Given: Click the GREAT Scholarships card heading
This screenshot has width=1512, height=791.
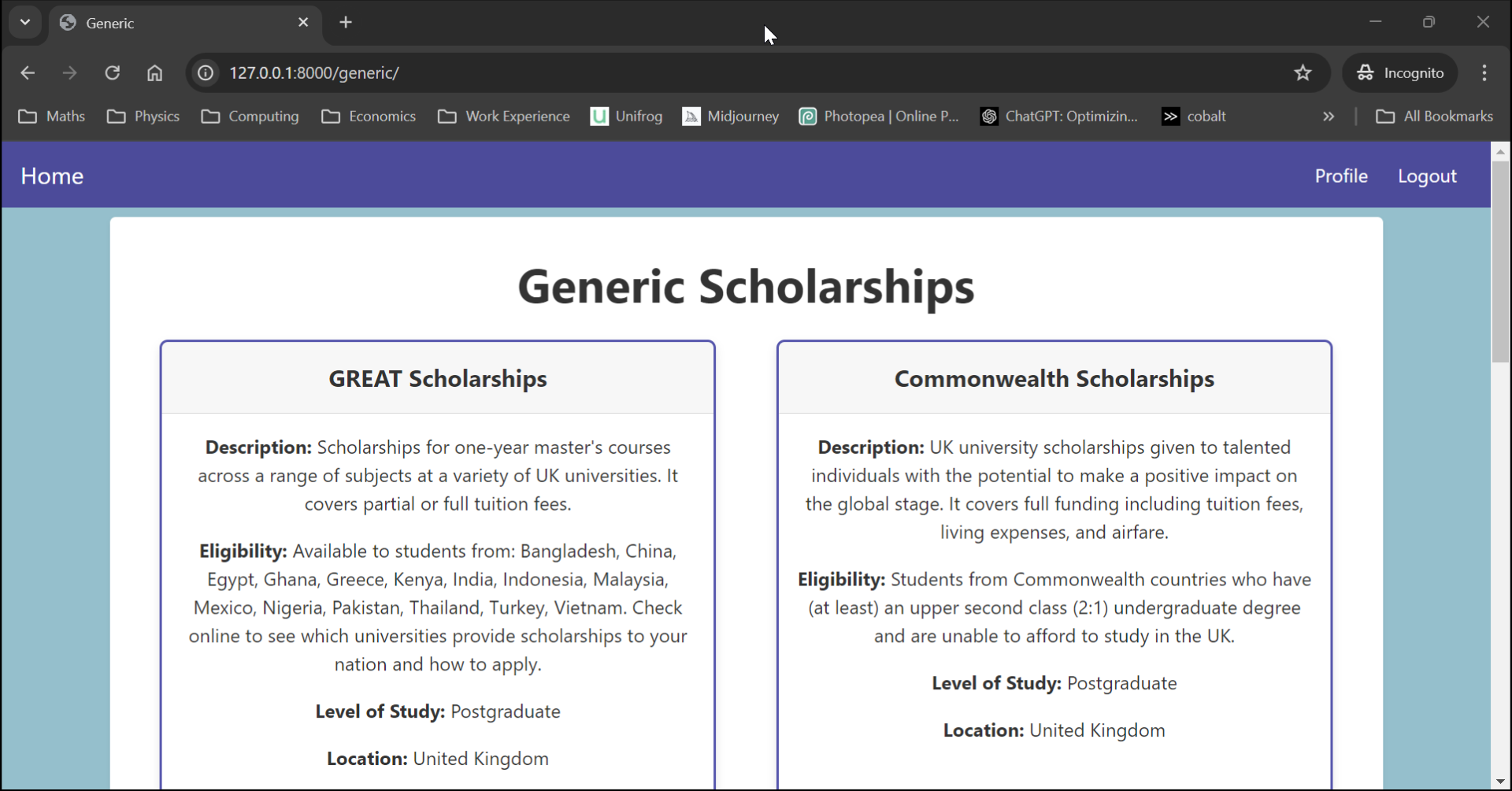Looking at the screenshot, I should 438,379.
